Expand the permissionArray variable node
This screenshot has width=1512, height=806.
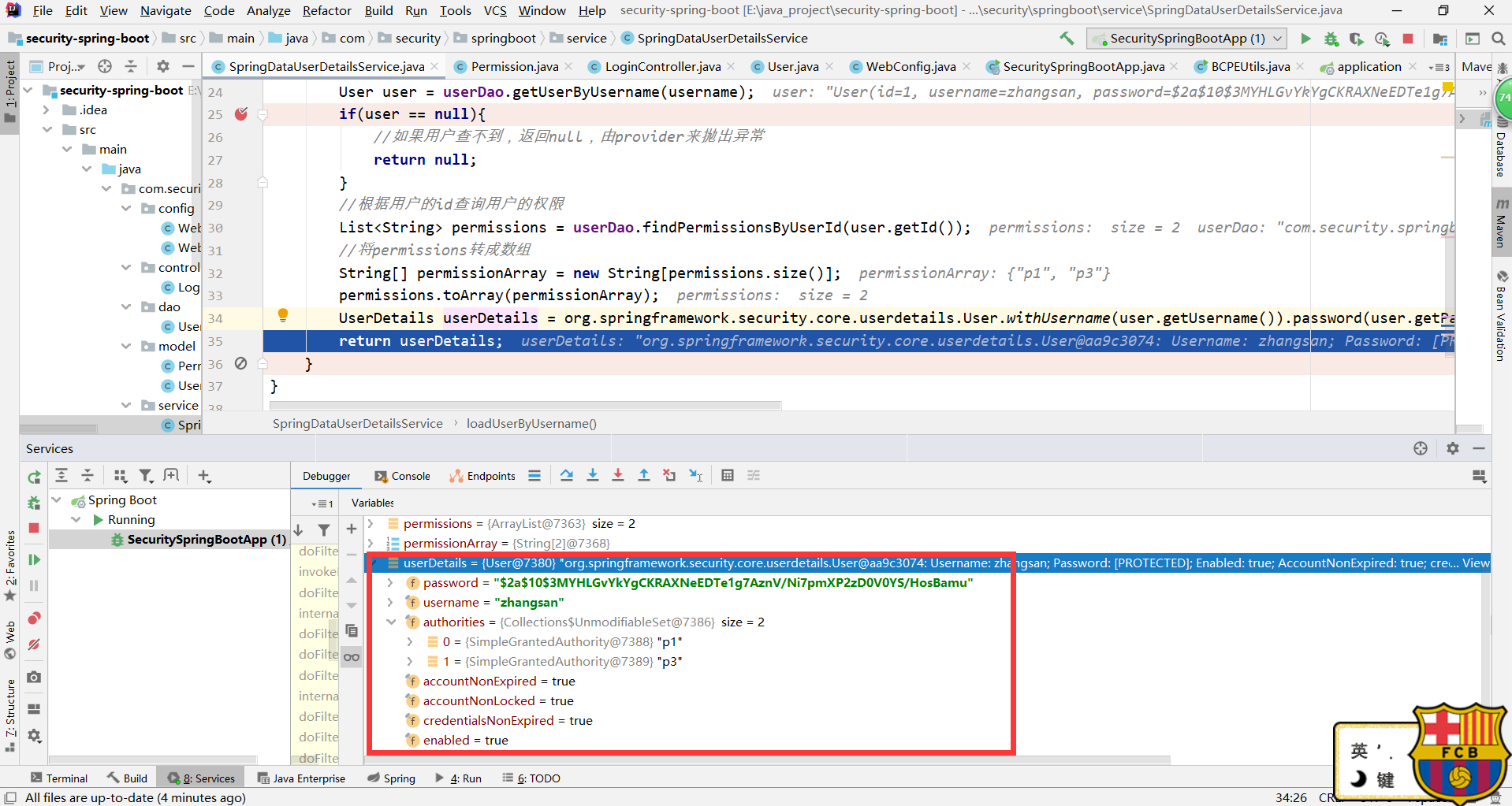tap(371, 543)
